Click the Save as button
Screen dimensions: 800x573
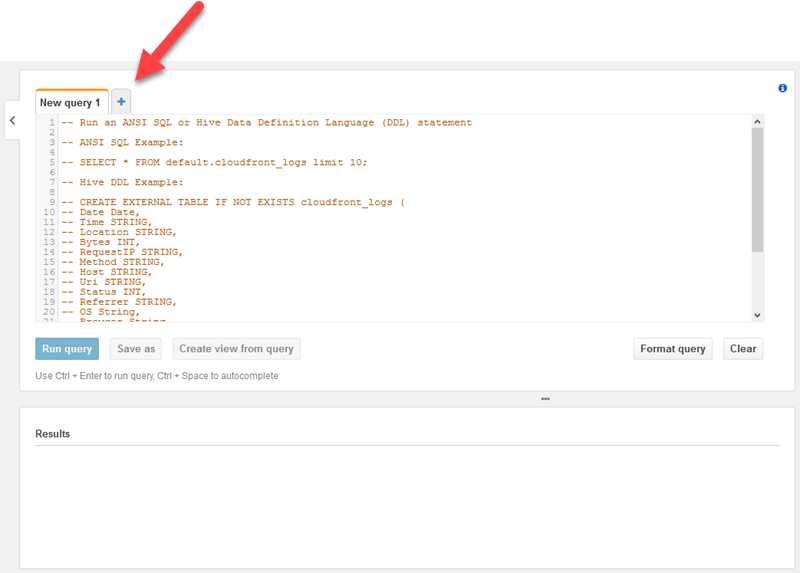point(136,349)
